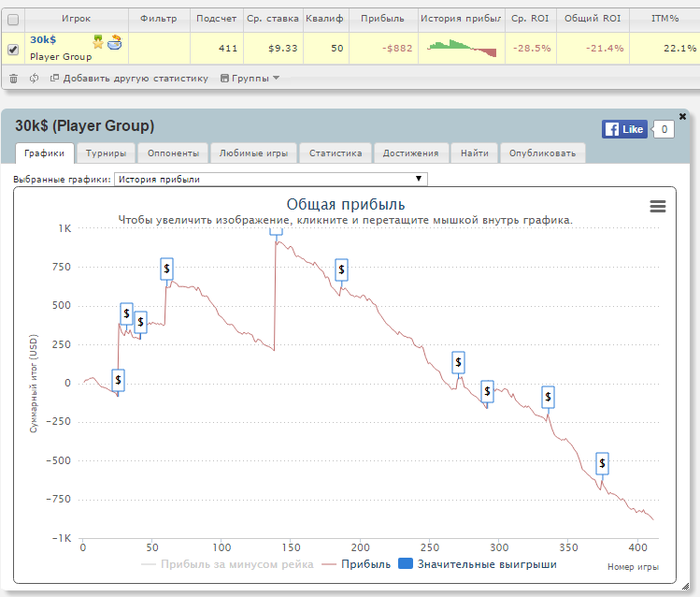Open the Достижения tab
The height and width of the screenshot is (597, 700).
tap(411, 153)
